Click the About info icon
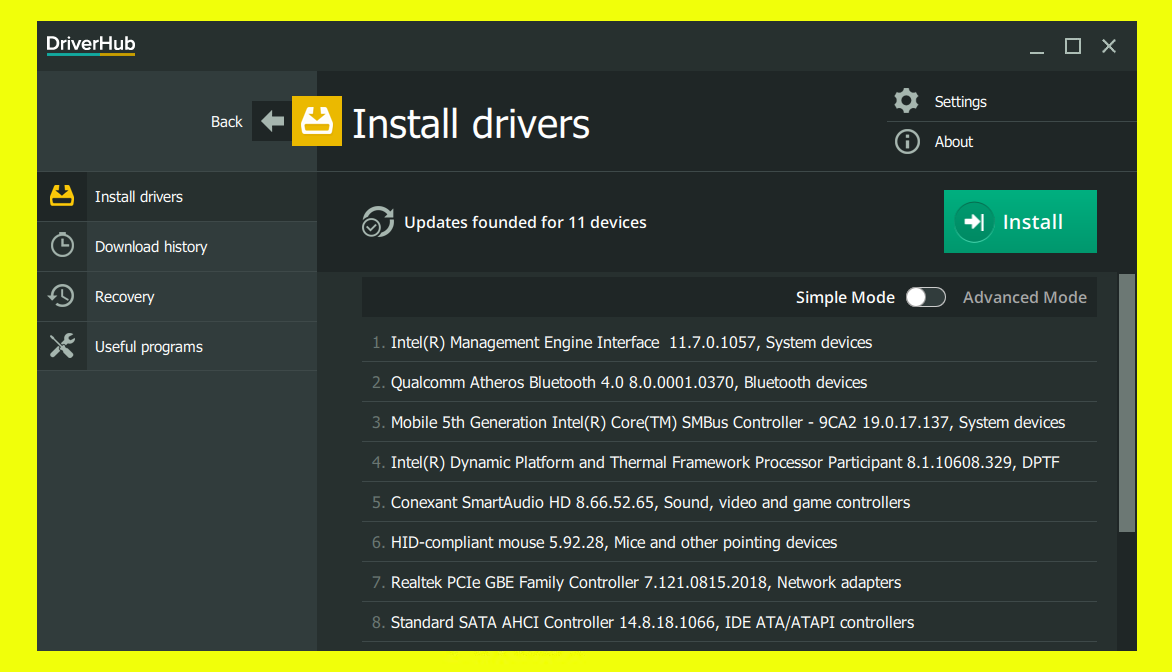This screenshot has height=672, width=1172. tap(907, 142)
